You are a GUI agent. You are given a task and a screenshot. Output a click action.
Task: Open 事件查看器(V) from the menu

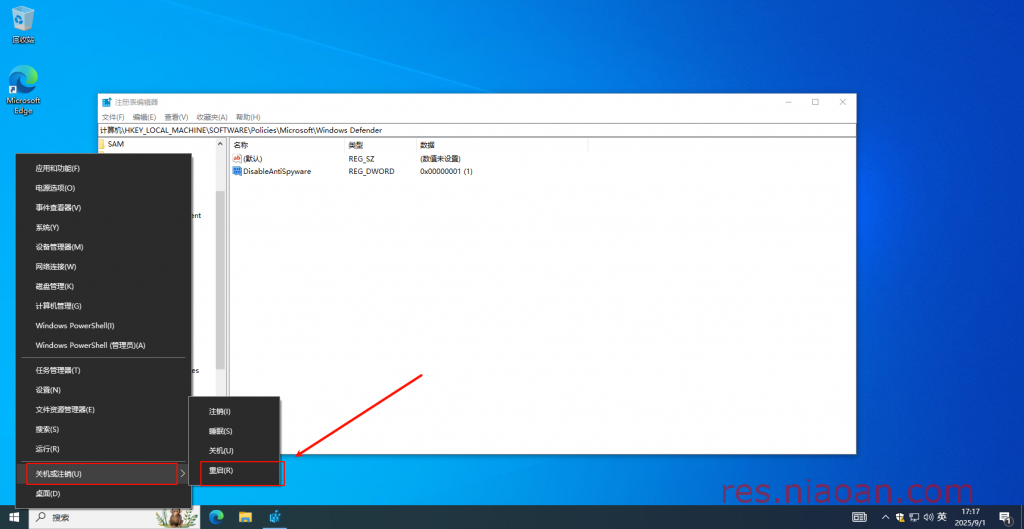coord(104,208)
